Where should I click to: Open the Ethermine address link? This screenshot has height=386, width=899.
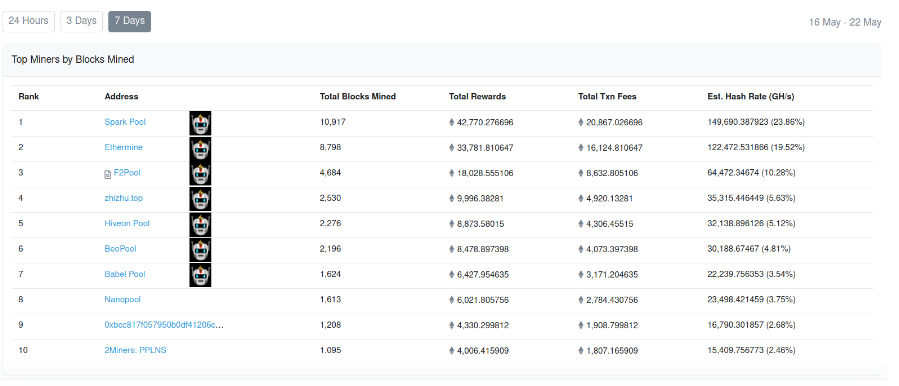pyautogui.click(x=123, y=147)
